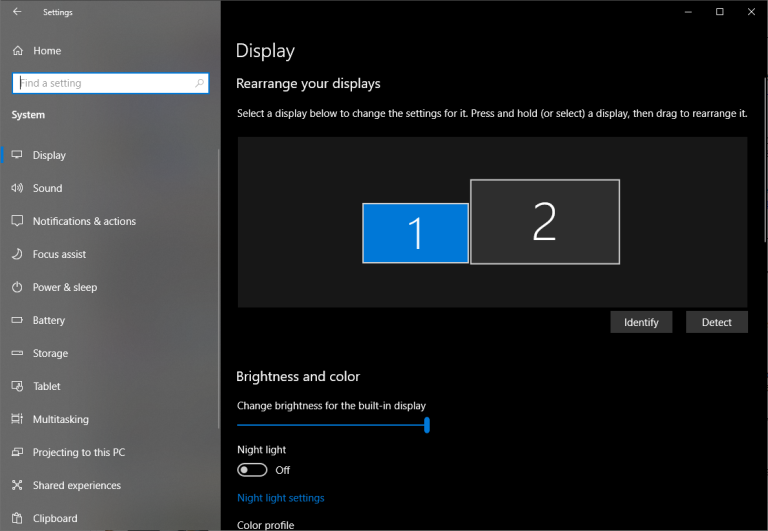Click the Battery icon in sidebar
Viewport: 768px width, 531px height.
click(17, 320)
